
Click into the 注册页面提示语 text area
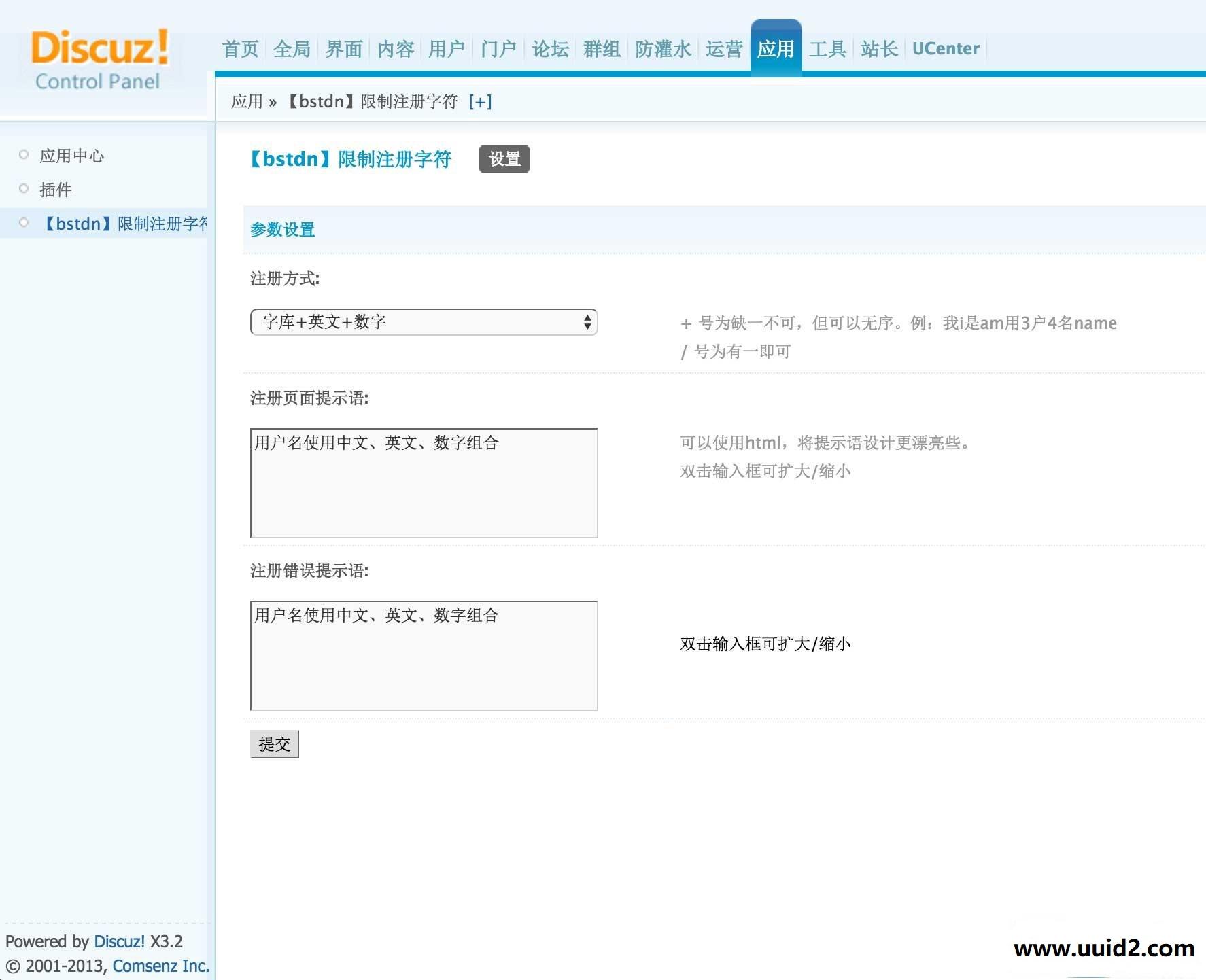point(423,483)
